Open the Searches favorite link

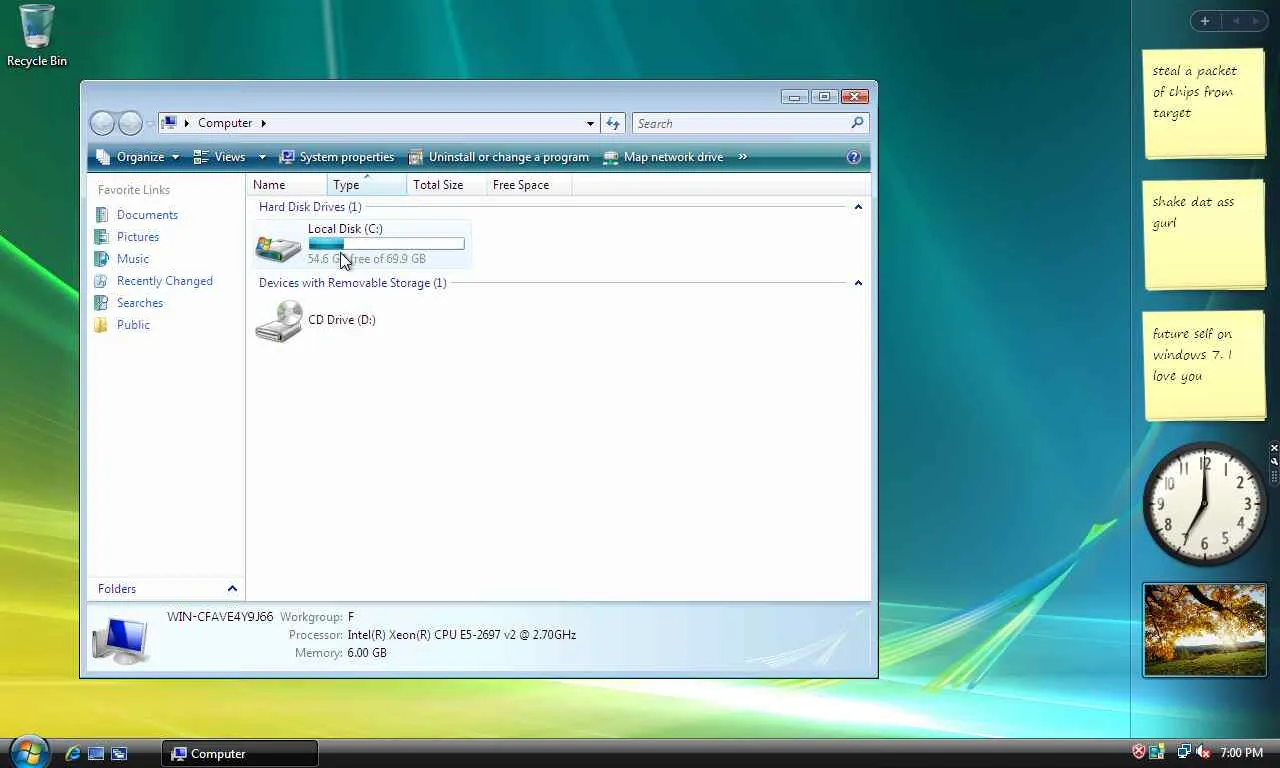point(140,303)
